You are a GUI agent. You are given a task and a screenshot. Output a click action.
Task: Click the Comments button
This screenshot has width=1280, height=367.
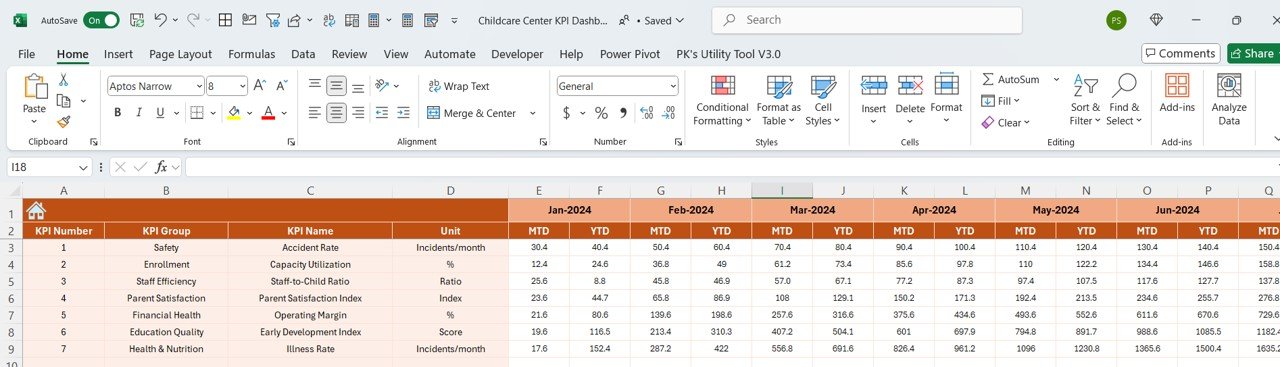tap(1180, 54)
